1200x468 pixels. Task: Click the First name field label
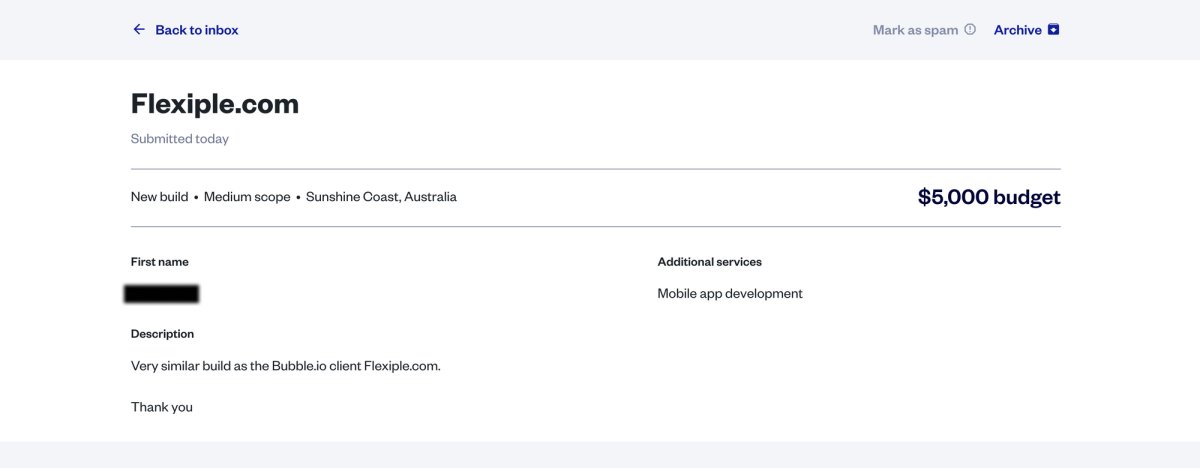[160, 262]
